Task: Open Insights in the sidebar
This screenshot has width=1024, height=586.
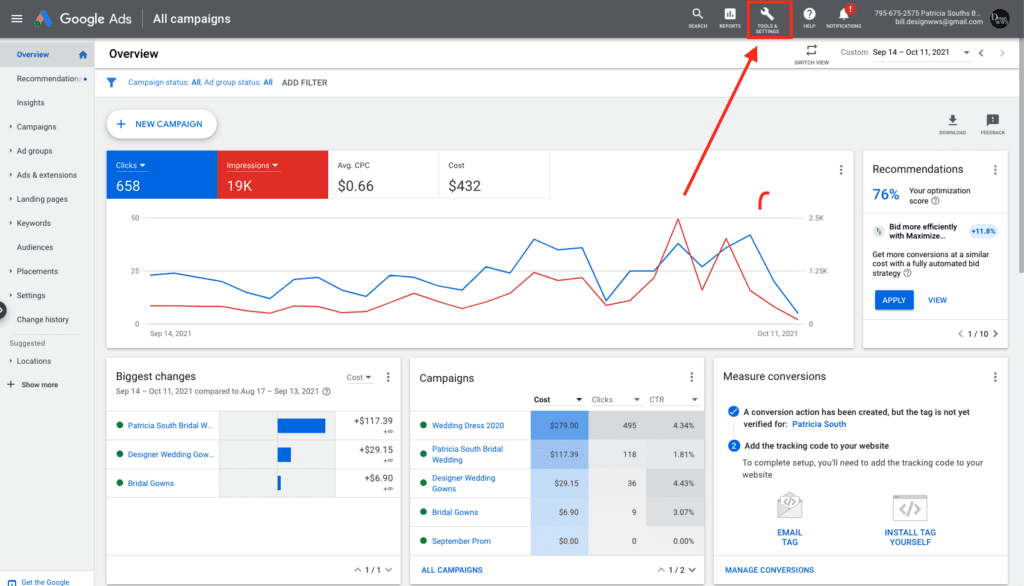Action: (31, 103)
